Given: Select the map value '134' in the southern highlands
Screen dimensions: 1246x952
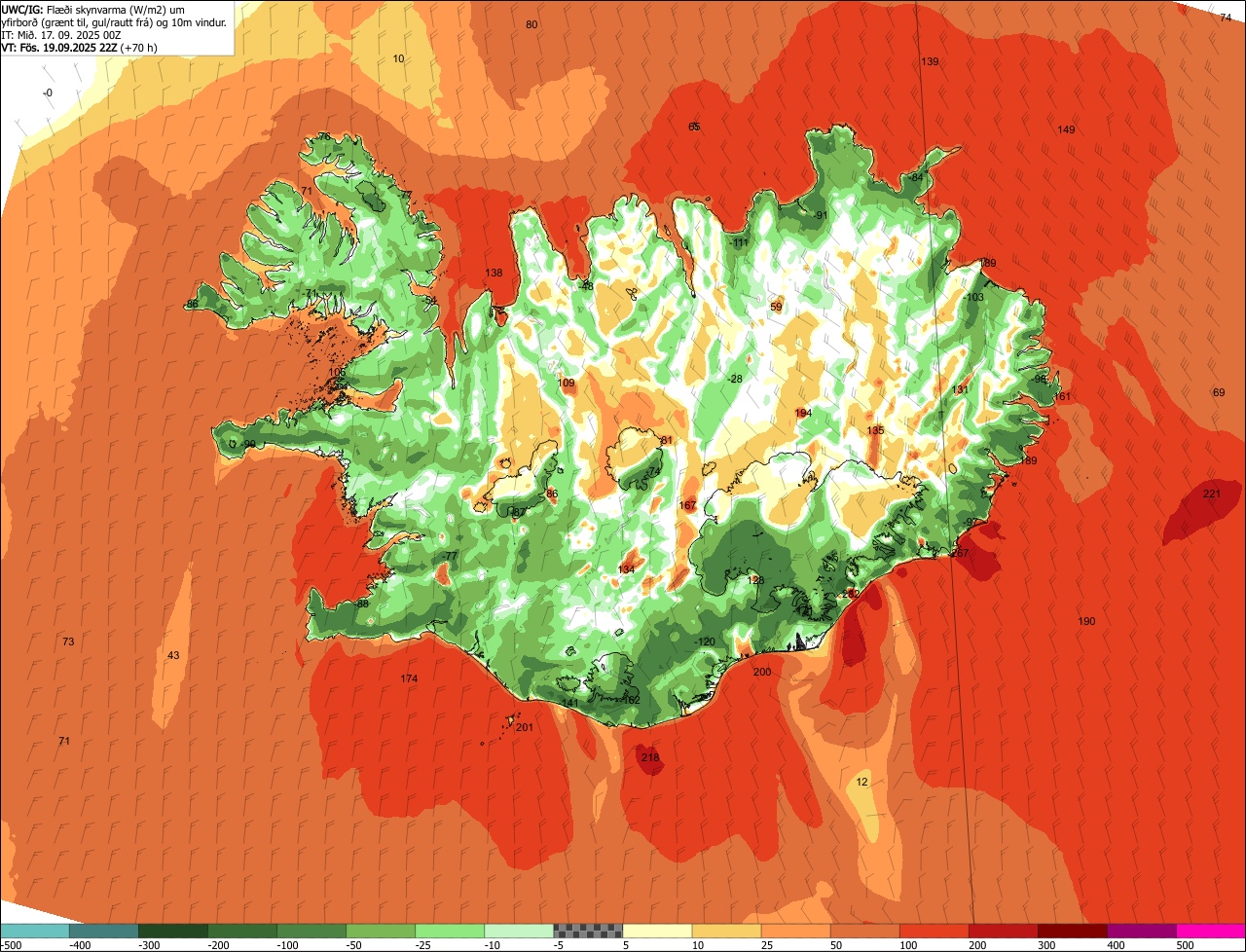Looking at the screenshot, I should click(627, 569).
